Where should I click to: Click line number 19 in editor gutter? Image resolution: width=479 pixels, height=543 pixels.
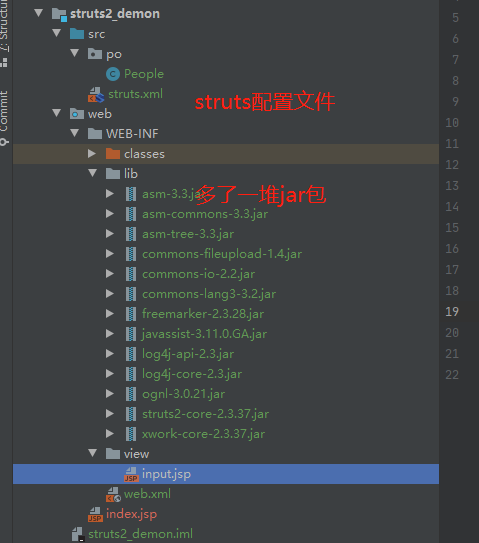point(452,311)
